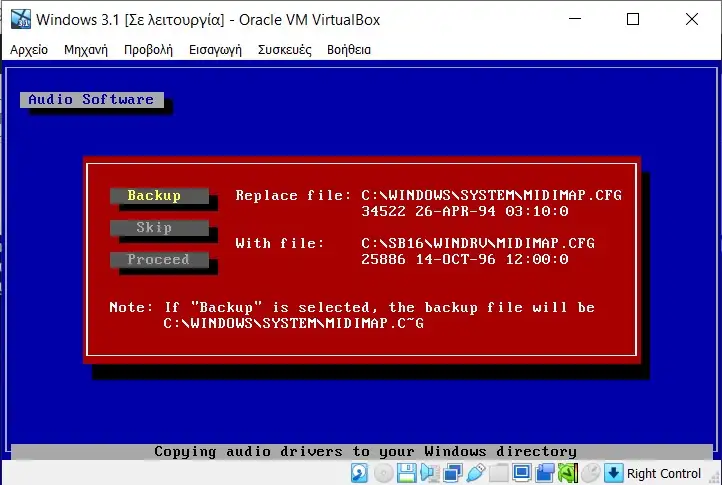Click the network adapters status icon
The width and height of the screenshot is (722, 485).
(453, 473)
